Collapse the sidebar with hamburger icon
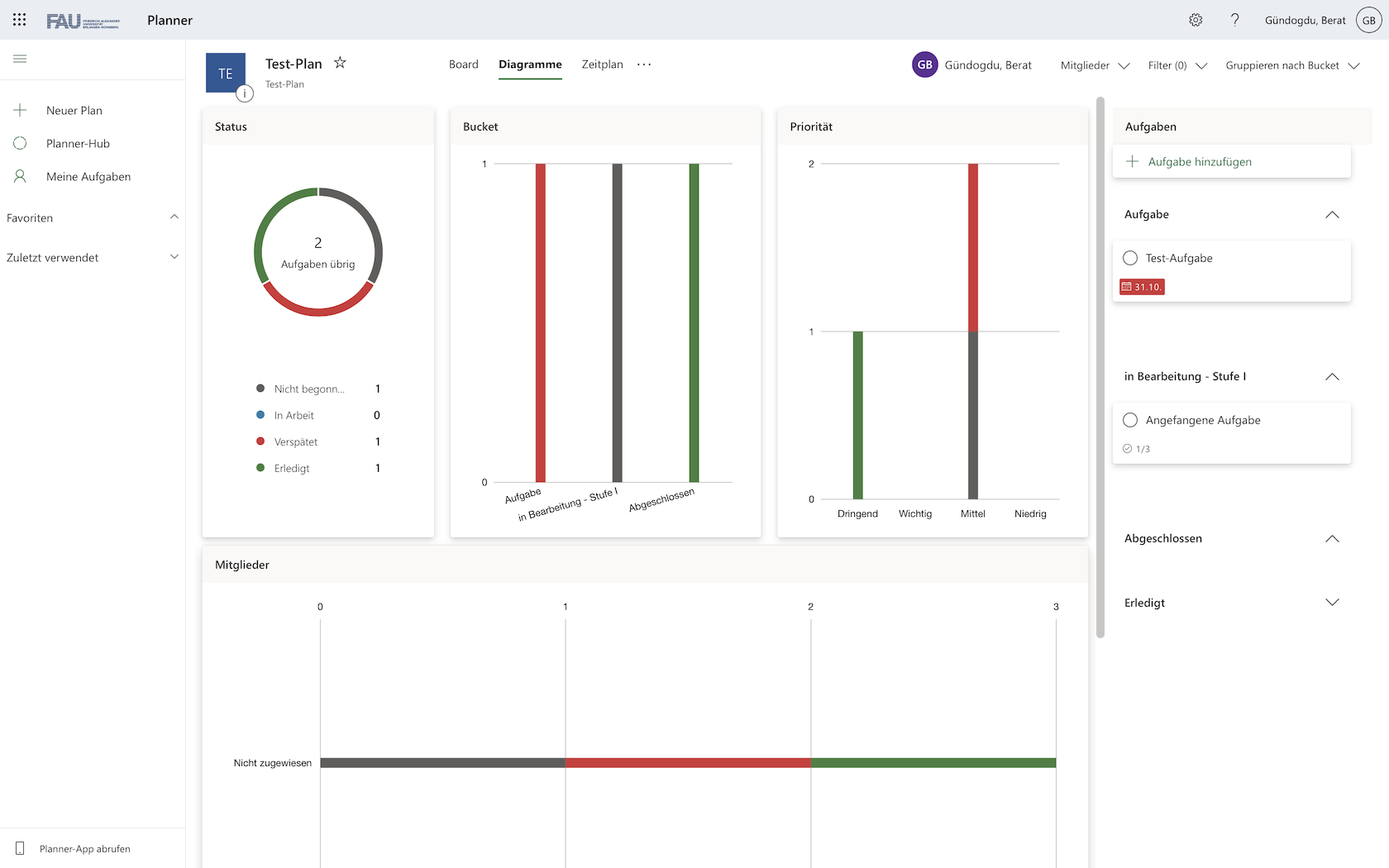This screenshot has height=868, width=1389. click(20, 59)
